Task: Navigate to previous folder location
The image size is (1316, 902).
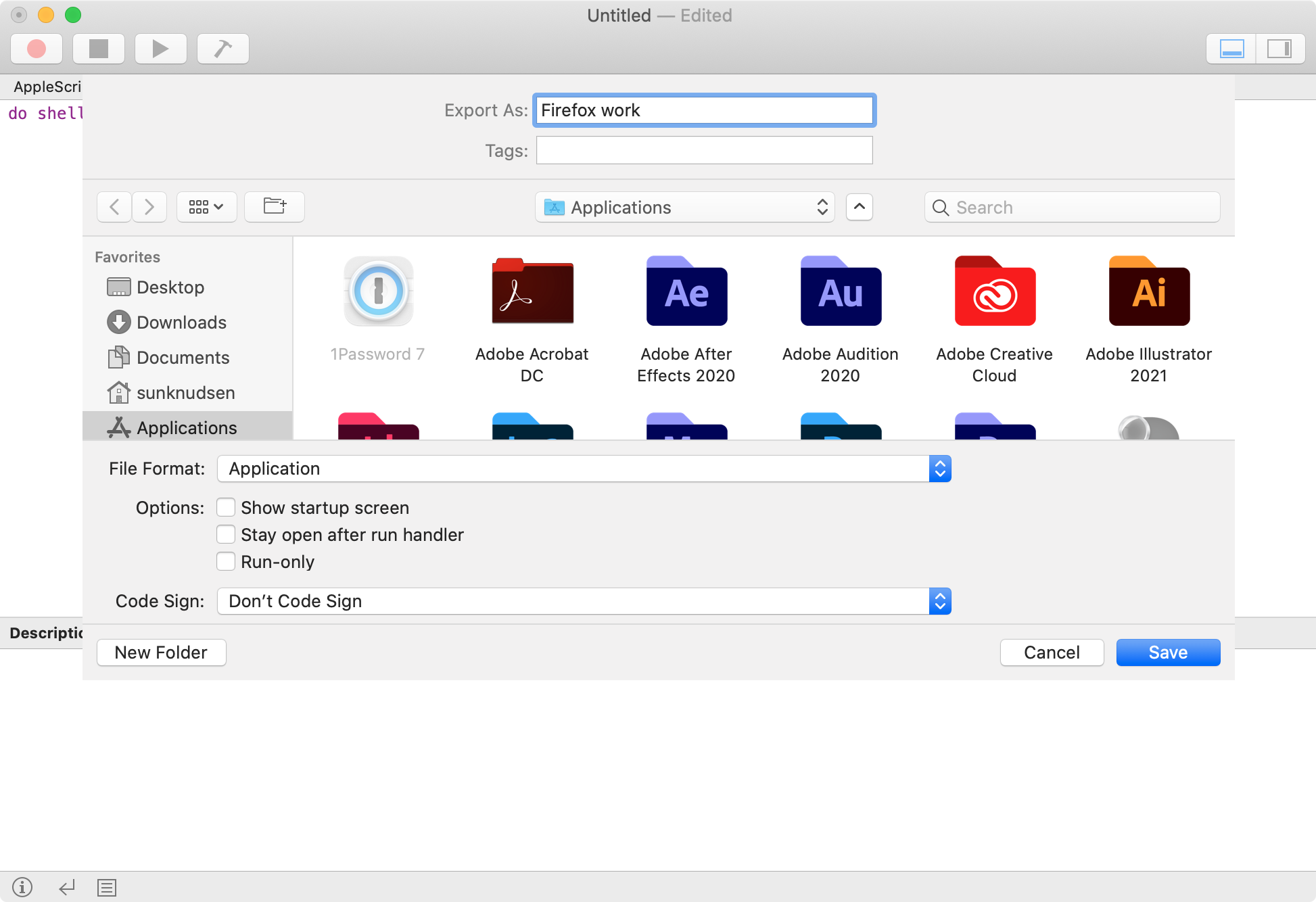Action: coord(113,207)
